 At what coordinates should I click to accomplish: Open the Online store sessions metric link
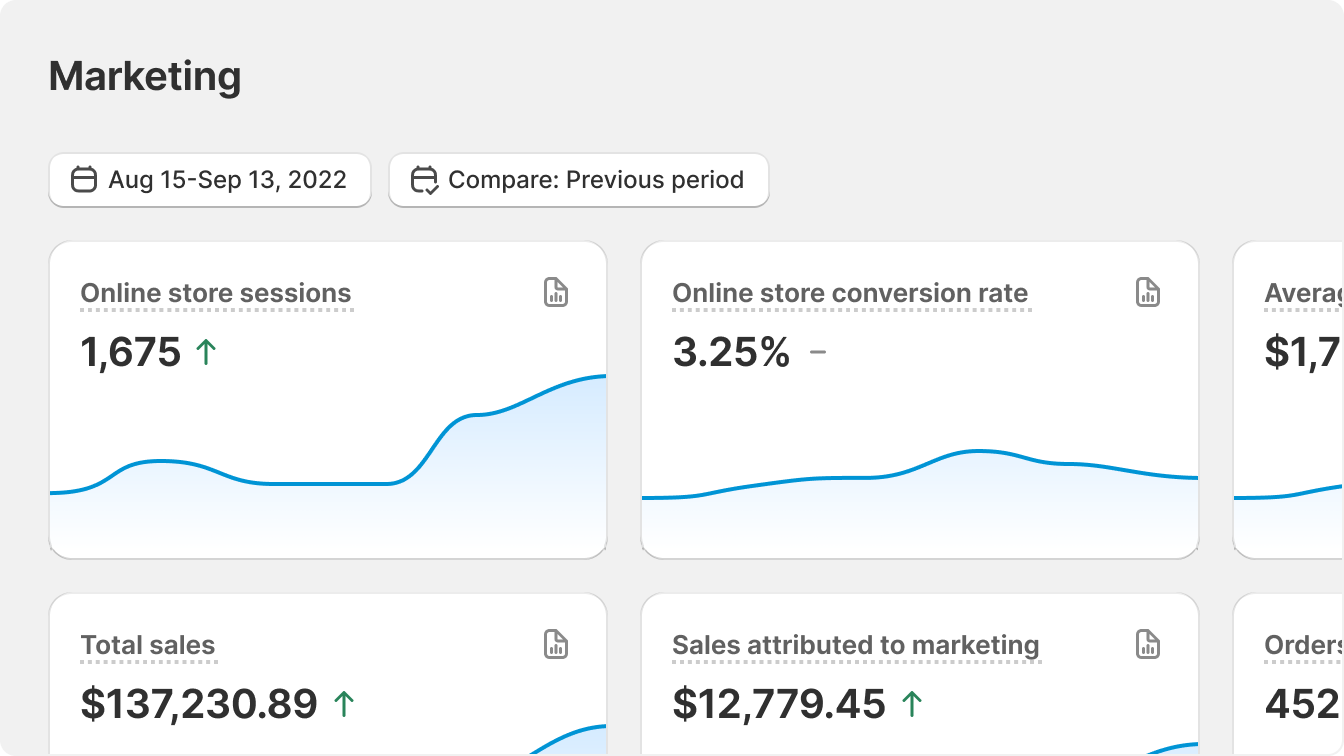(216, 293)
